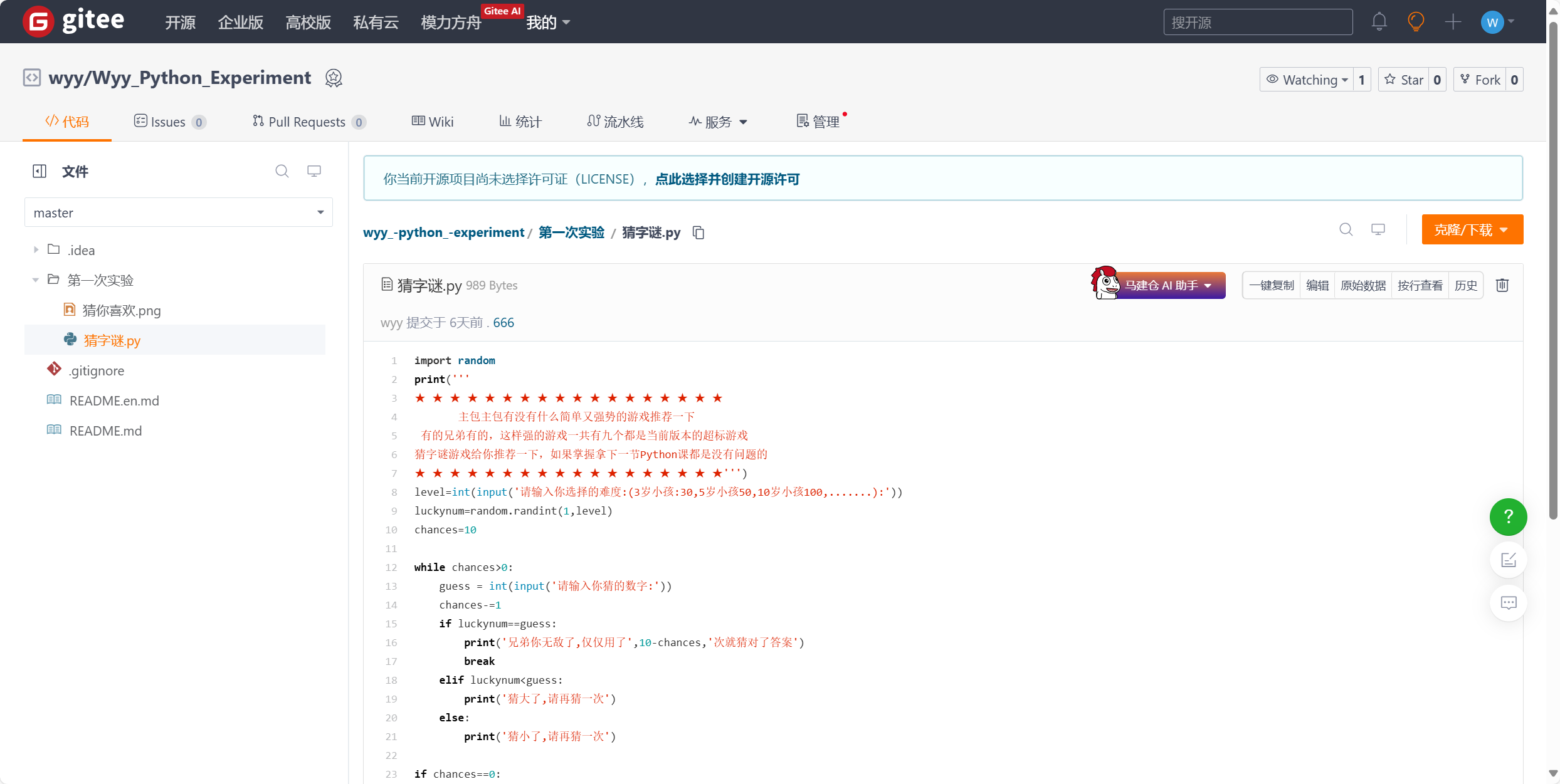Expand the .idea folder

pyautogui.click(x=36, y=250)
